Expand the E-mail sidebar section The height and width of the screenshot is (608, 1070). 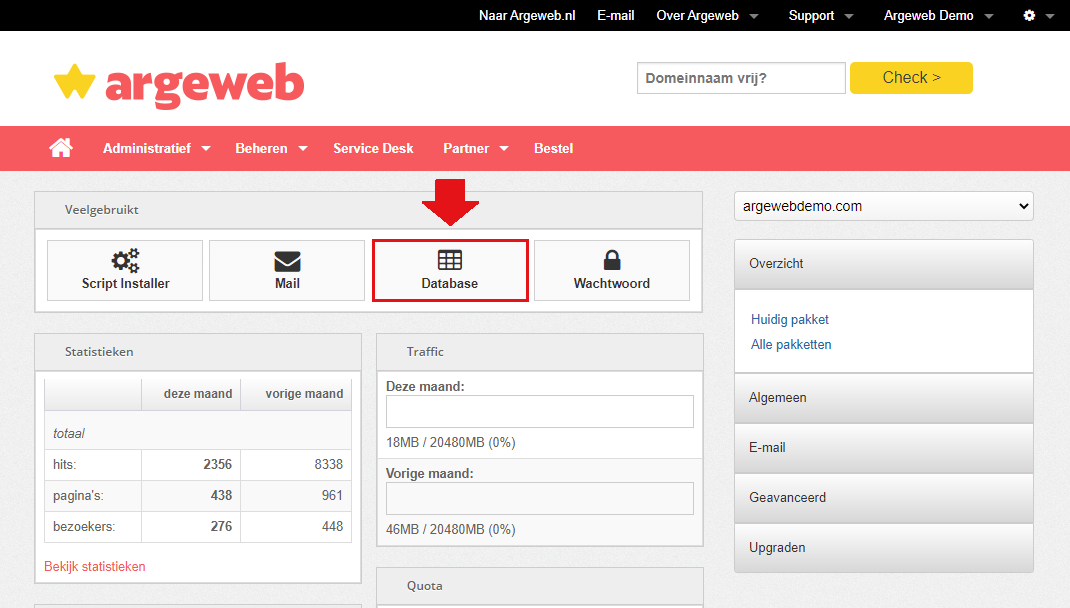(x=884, y=448)
